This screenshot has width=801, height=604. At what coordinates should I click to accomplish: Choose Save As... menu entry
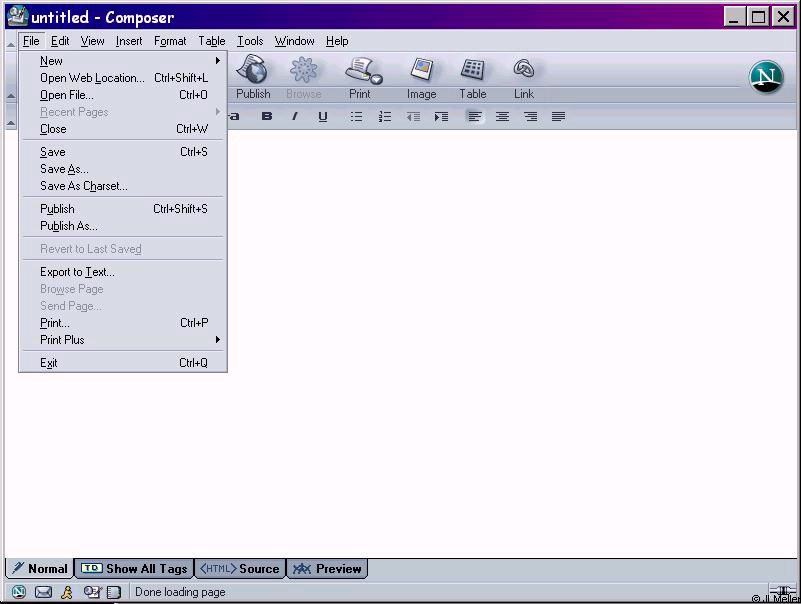point(123,169)
